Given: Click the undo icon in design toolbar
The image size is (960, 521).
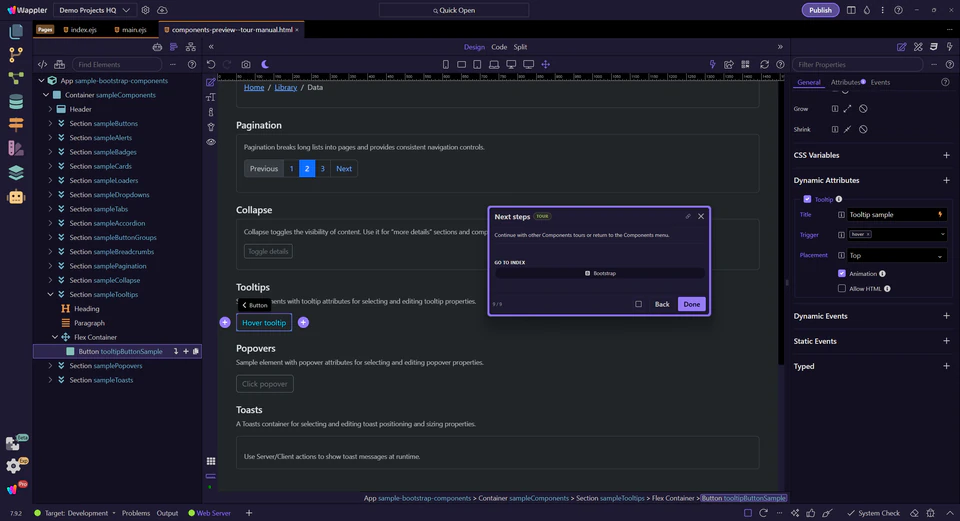Looking at the screenshot, I should (x=211, y=64).
